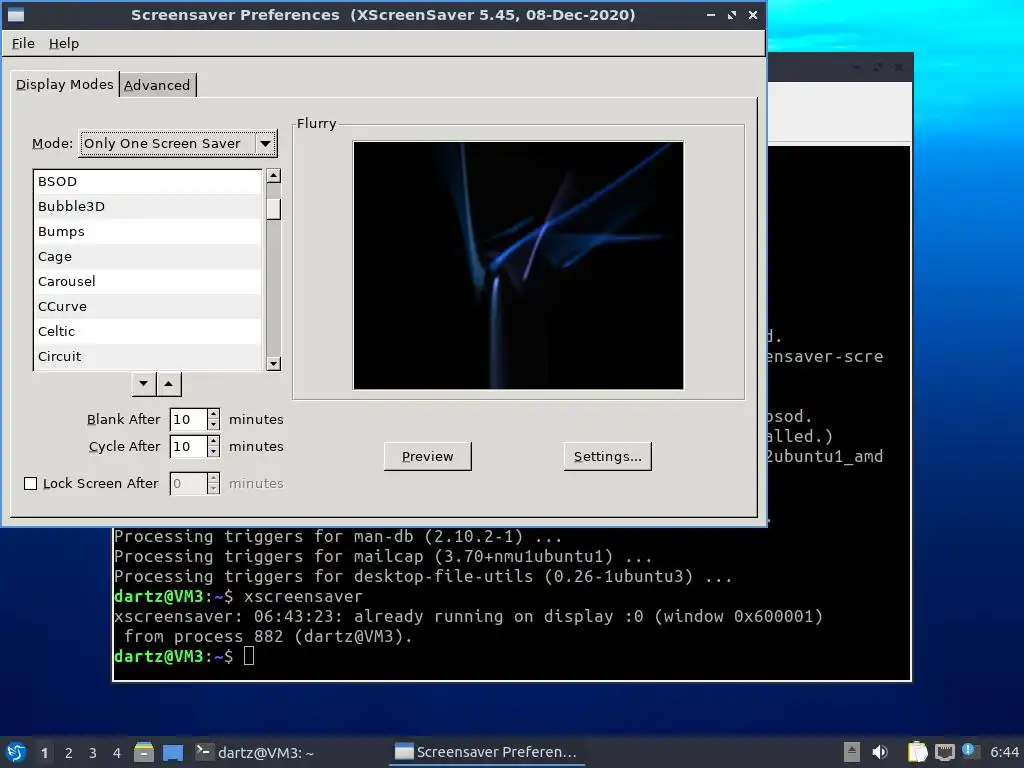
Task: Open the file manager from the panel
Action: 144,752
